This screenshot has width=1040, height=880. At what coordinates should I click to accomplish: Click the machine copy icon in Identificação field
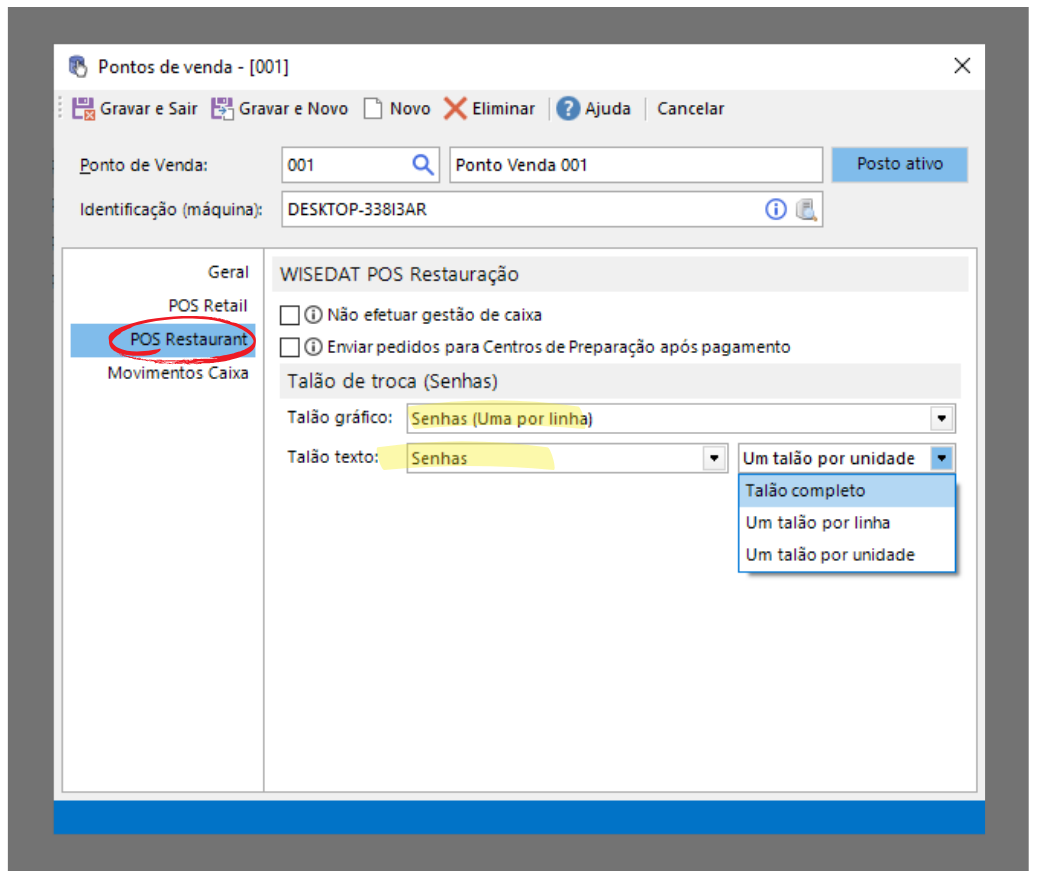click(x=806, y=209)
